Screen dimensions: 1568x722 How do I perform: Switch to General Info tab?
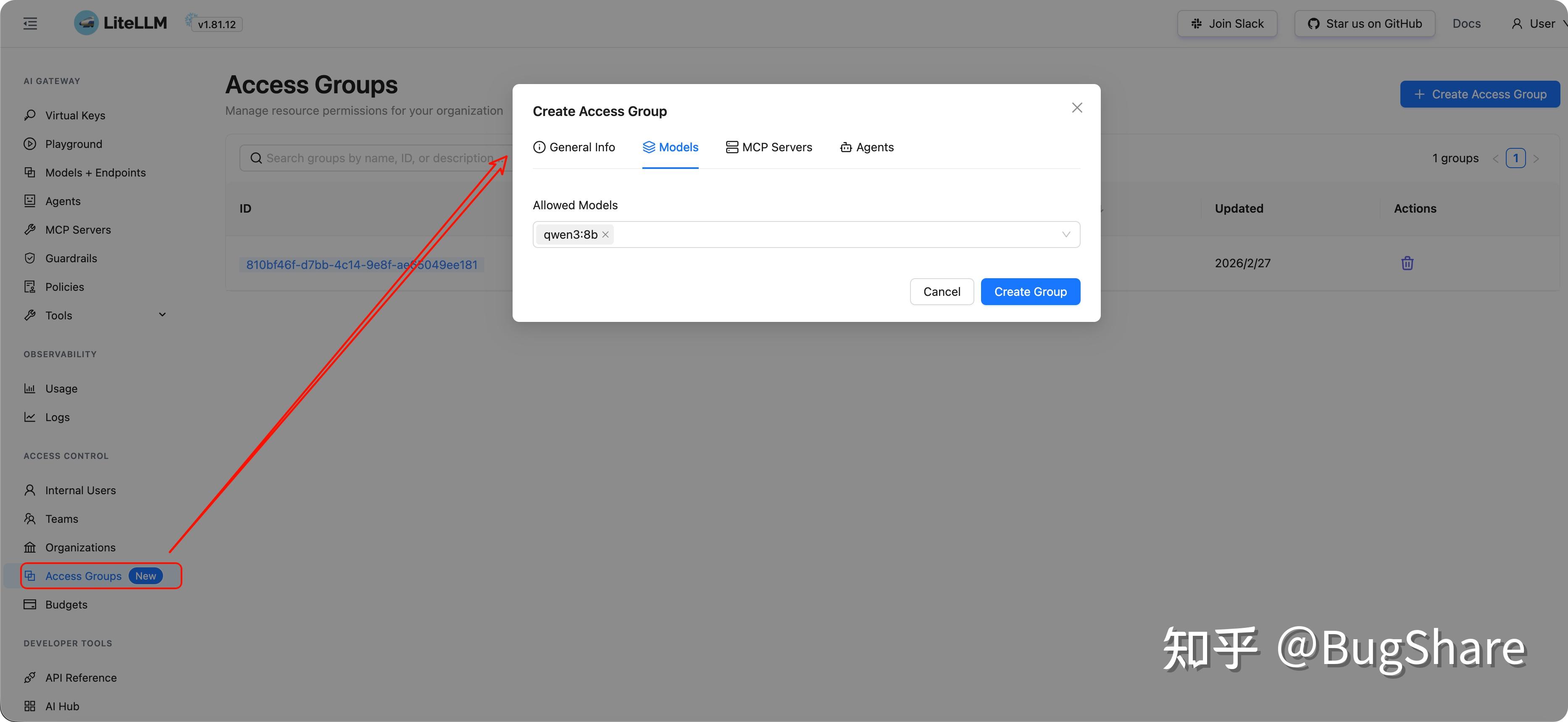[x=574, y=148]
